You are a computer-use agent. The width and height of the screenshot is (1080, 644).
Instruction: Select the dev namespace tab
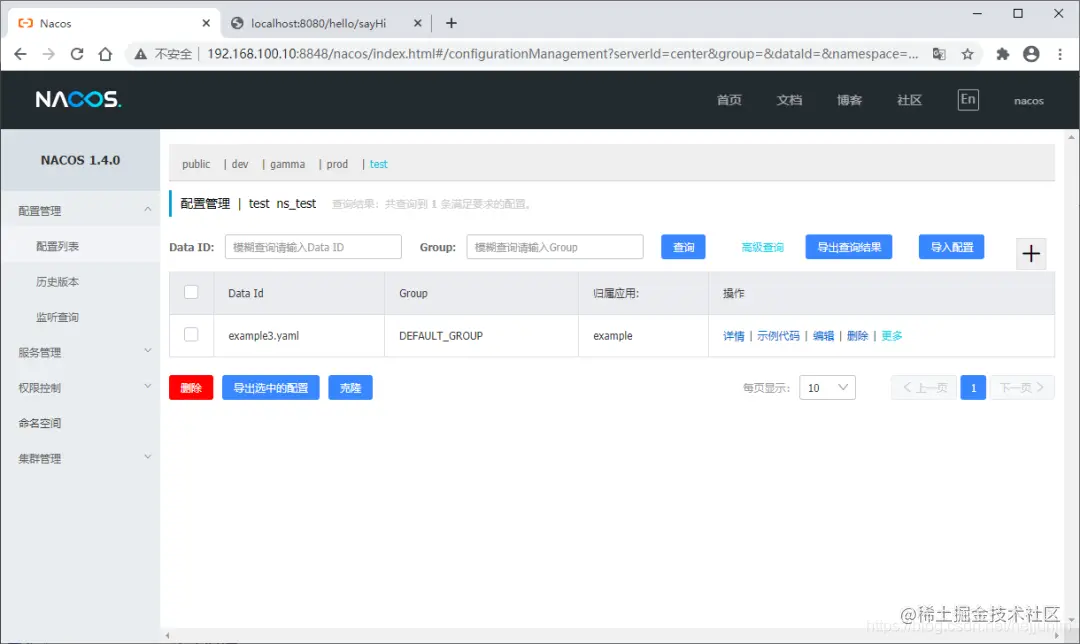tap(240, 164)
